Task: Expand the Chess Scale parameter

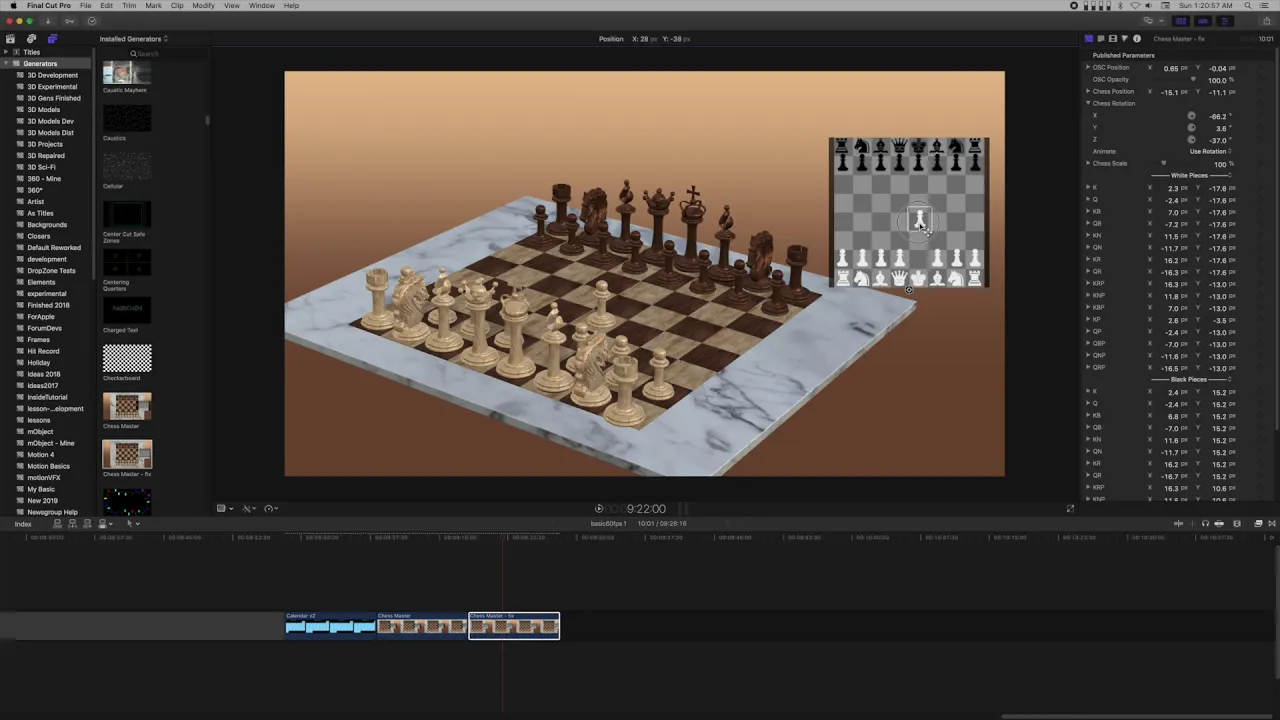Action: pos(1089,164)
